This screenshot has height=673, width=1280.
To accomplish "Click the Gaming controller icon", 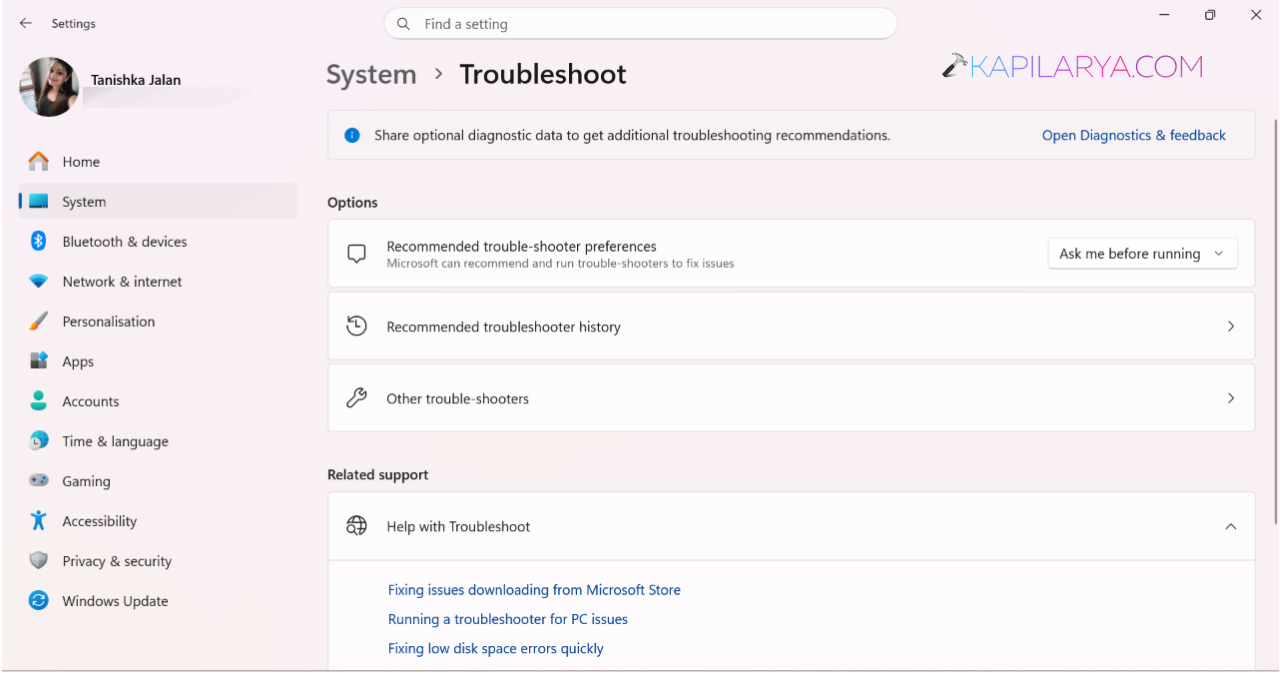I will click(38, 481).
